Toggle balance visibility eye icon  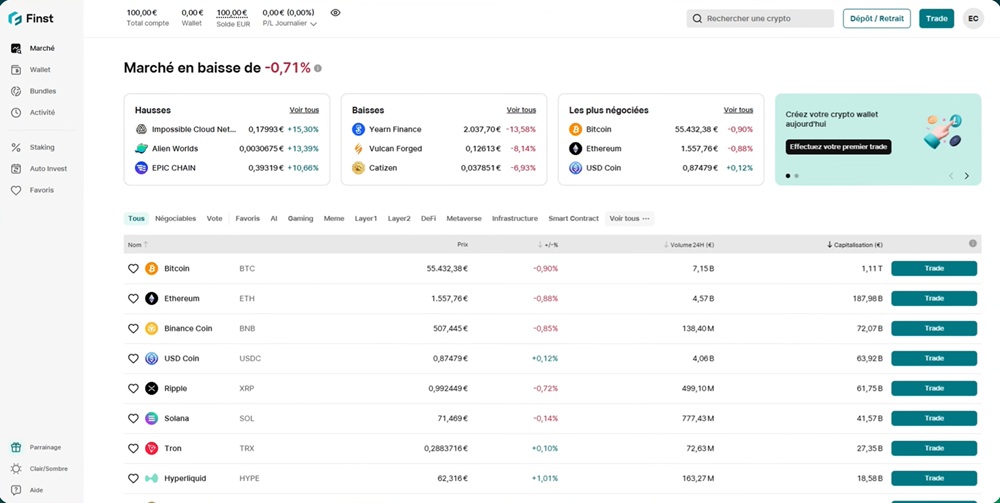coord(335,12)
